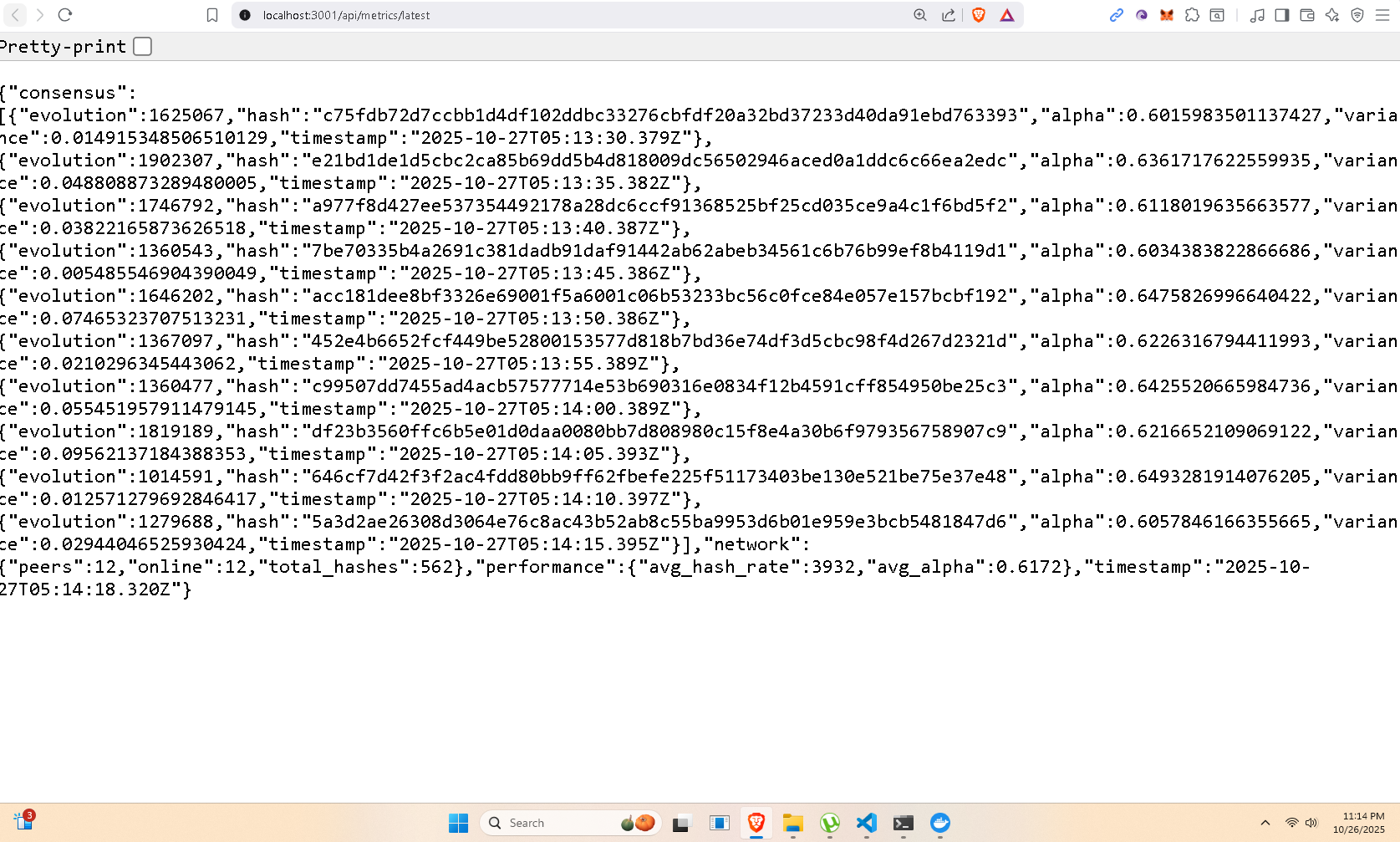Show hidden system tray icons chevron
Image resolution: width=1400 pixels, height=842 pixels.
tap(1265, 823)
